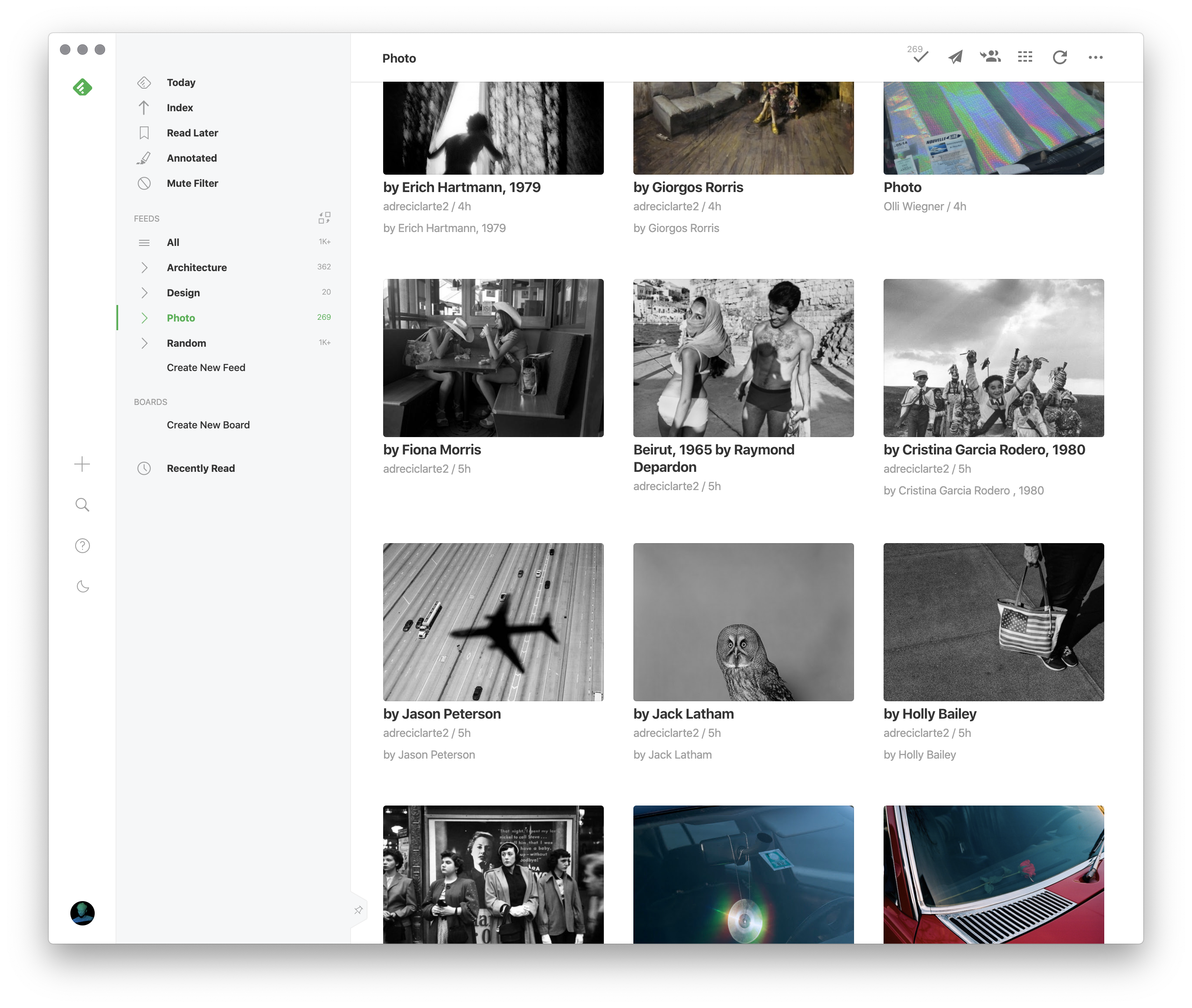Toggle the sidebar pin icon

click(x=358, y=910)
